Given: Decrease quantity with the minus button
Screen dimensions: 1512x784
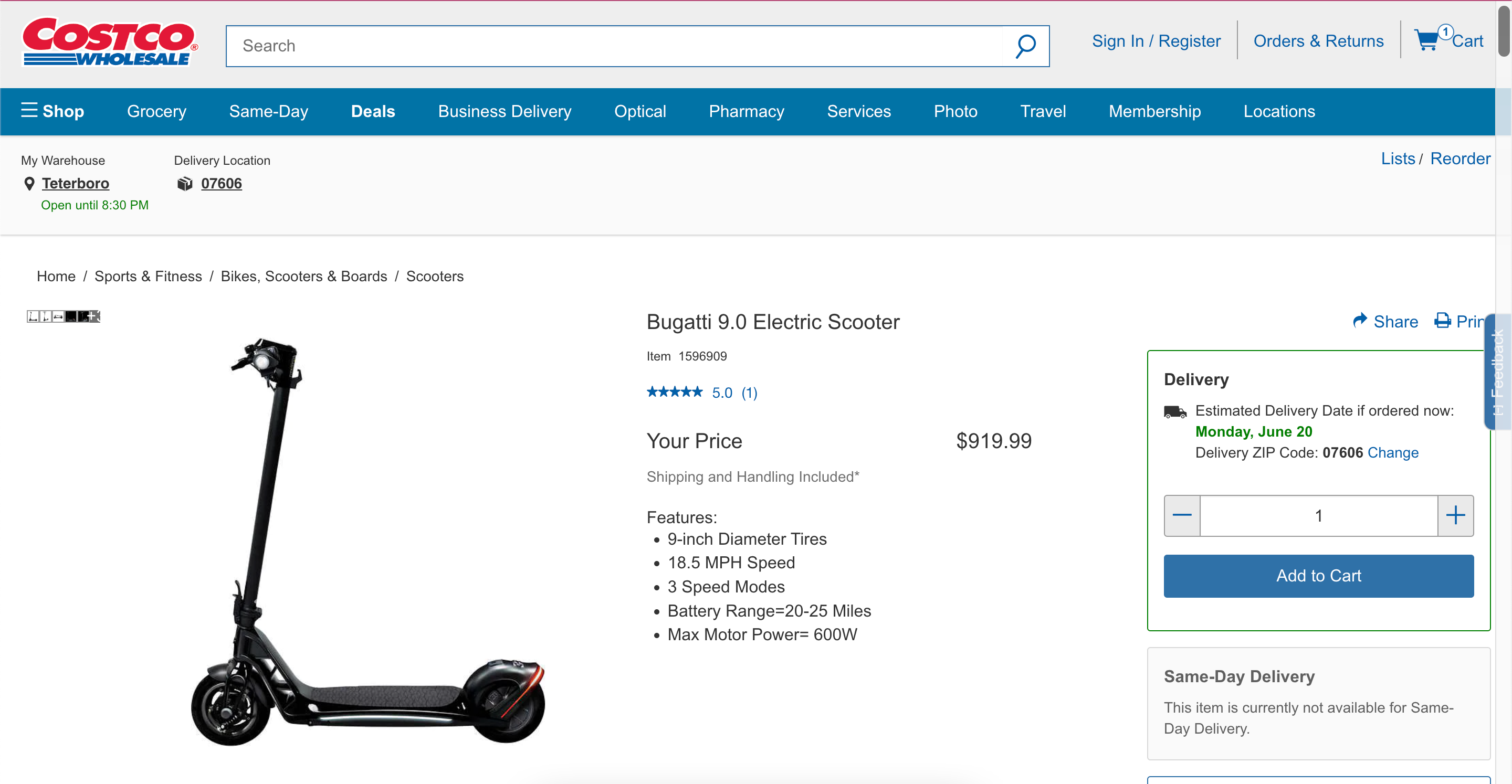Looking at the screenshot, I should tap(1182, 515).
